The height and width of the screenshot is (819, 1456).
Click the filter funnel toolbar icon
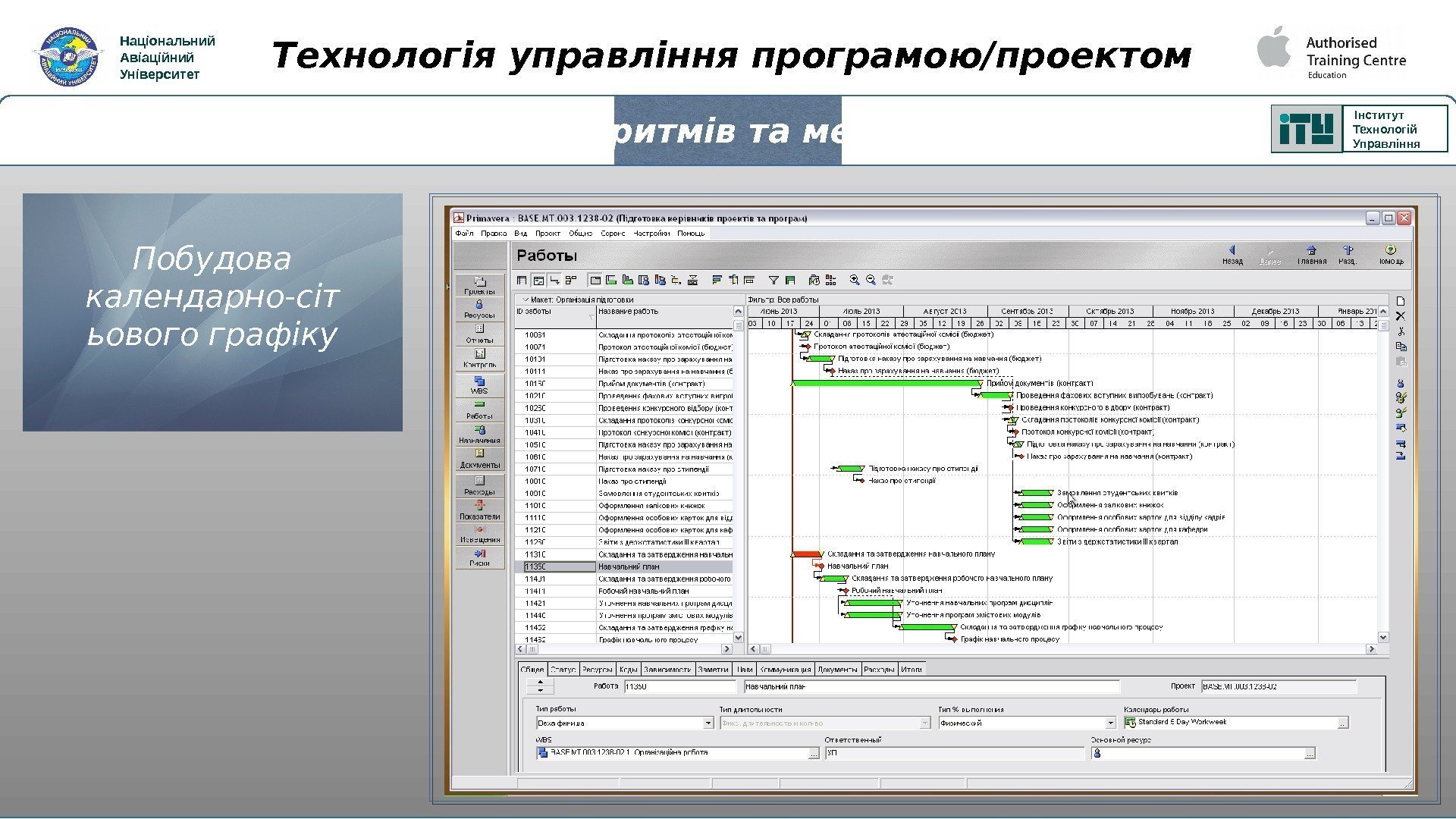(773, 280)
